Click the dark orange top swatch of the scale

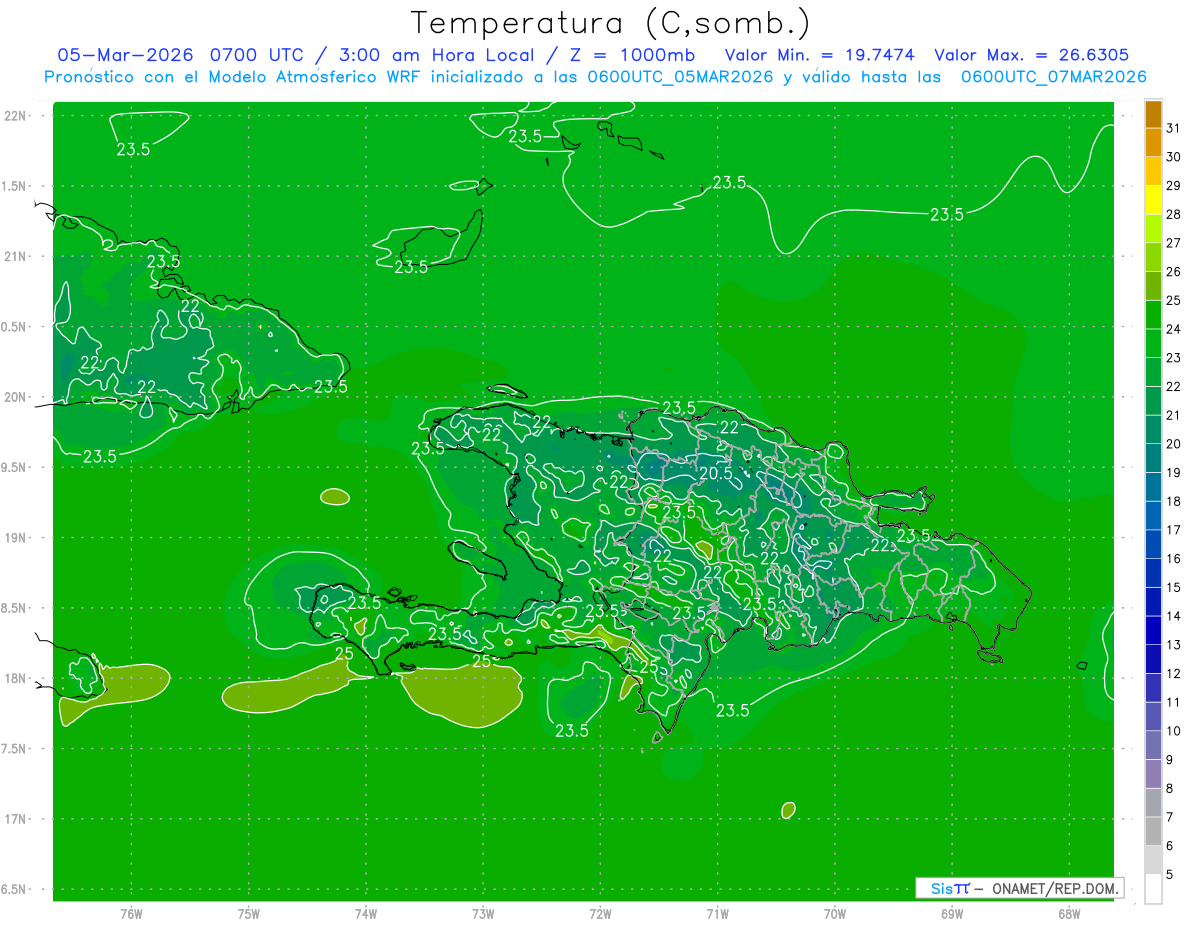tap(1153, 114)
